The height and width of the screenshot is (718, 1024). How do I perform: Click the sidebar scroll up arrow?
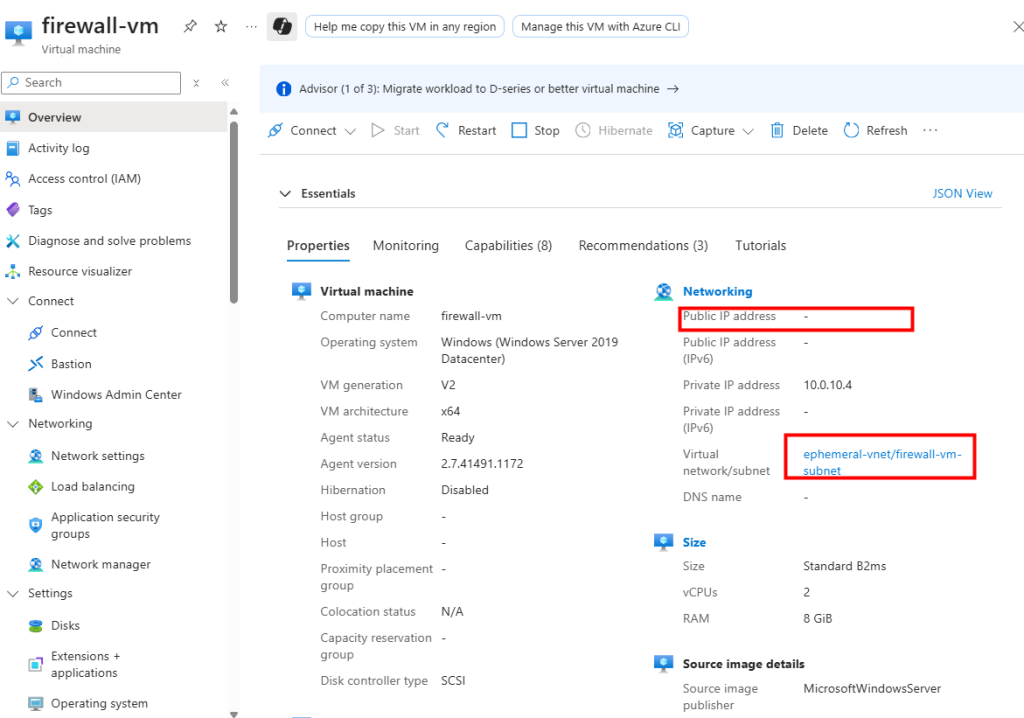click(234, 112)
